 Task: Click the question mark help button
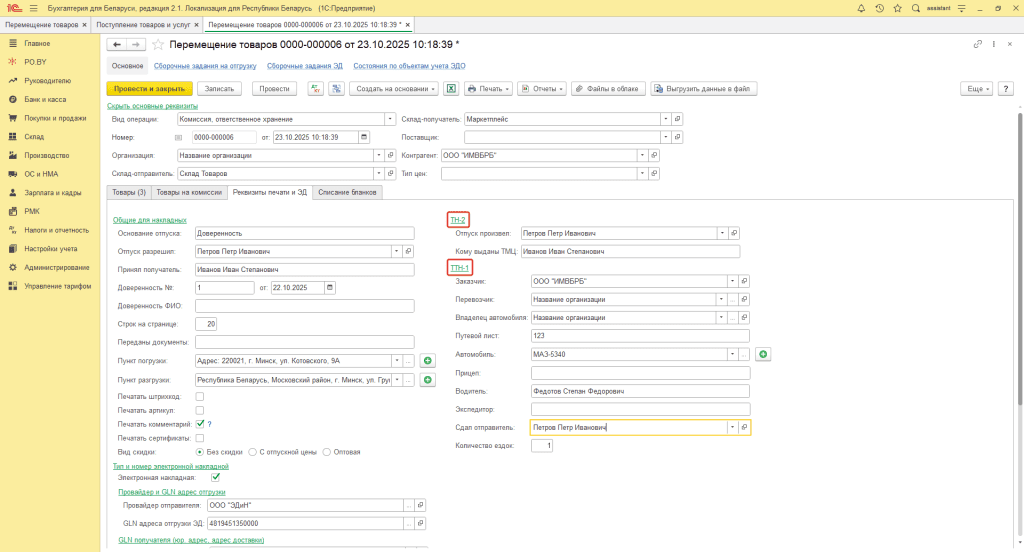1006,89
